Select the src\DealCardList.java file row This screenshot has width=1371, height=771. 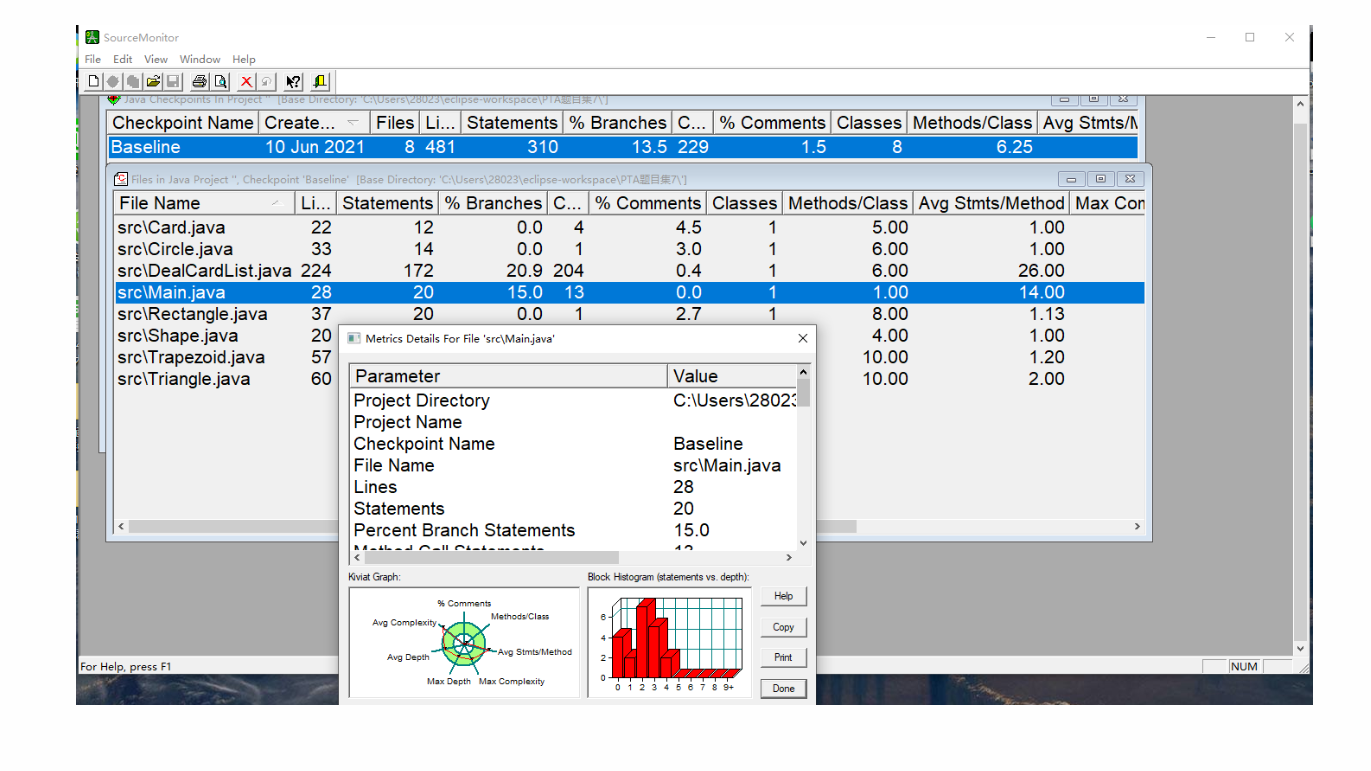point(628,271)
